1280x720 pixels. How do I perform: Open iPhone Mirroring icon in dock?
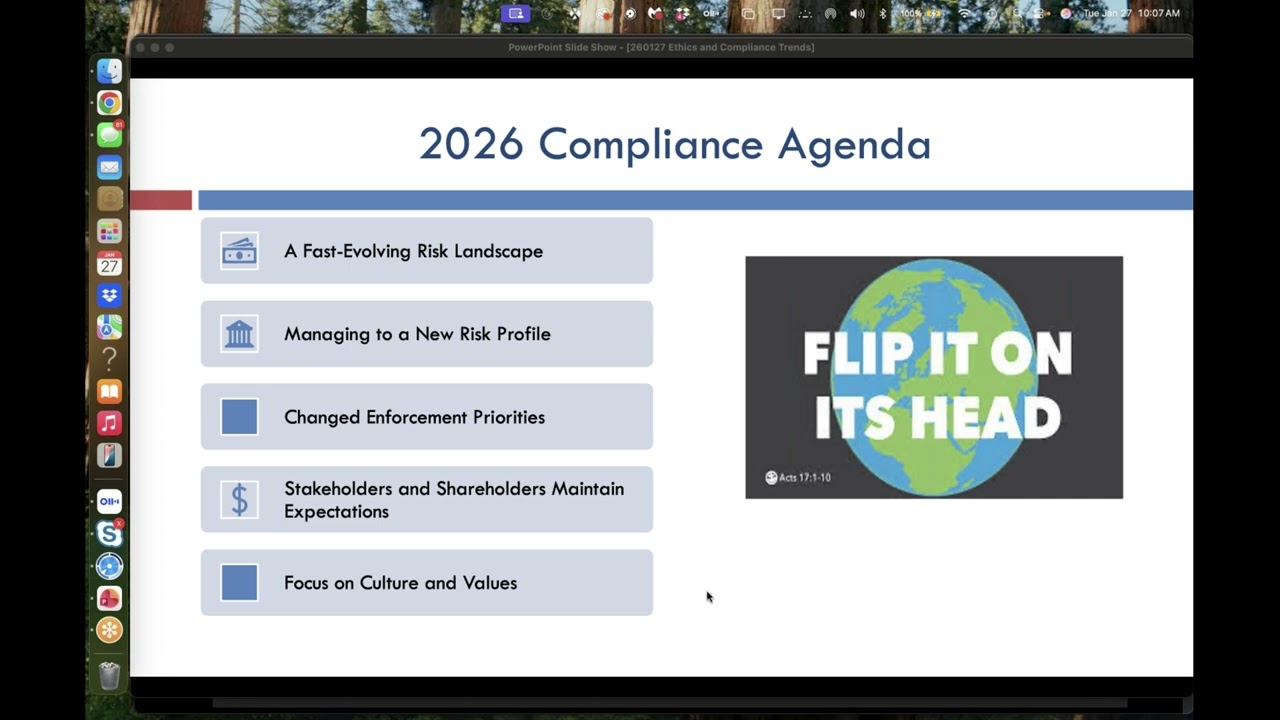pyautogui.click(x=109, y=455)
